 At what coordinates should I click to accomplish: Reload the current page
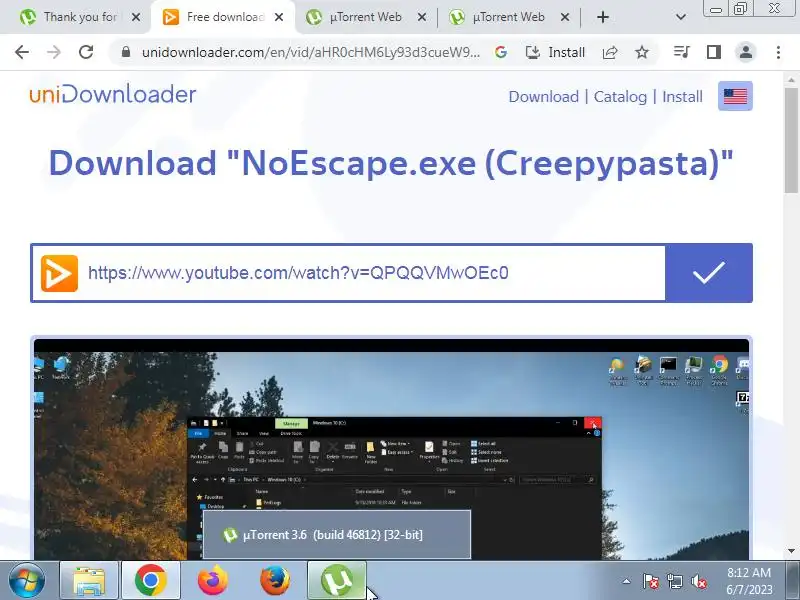(86, 52)
